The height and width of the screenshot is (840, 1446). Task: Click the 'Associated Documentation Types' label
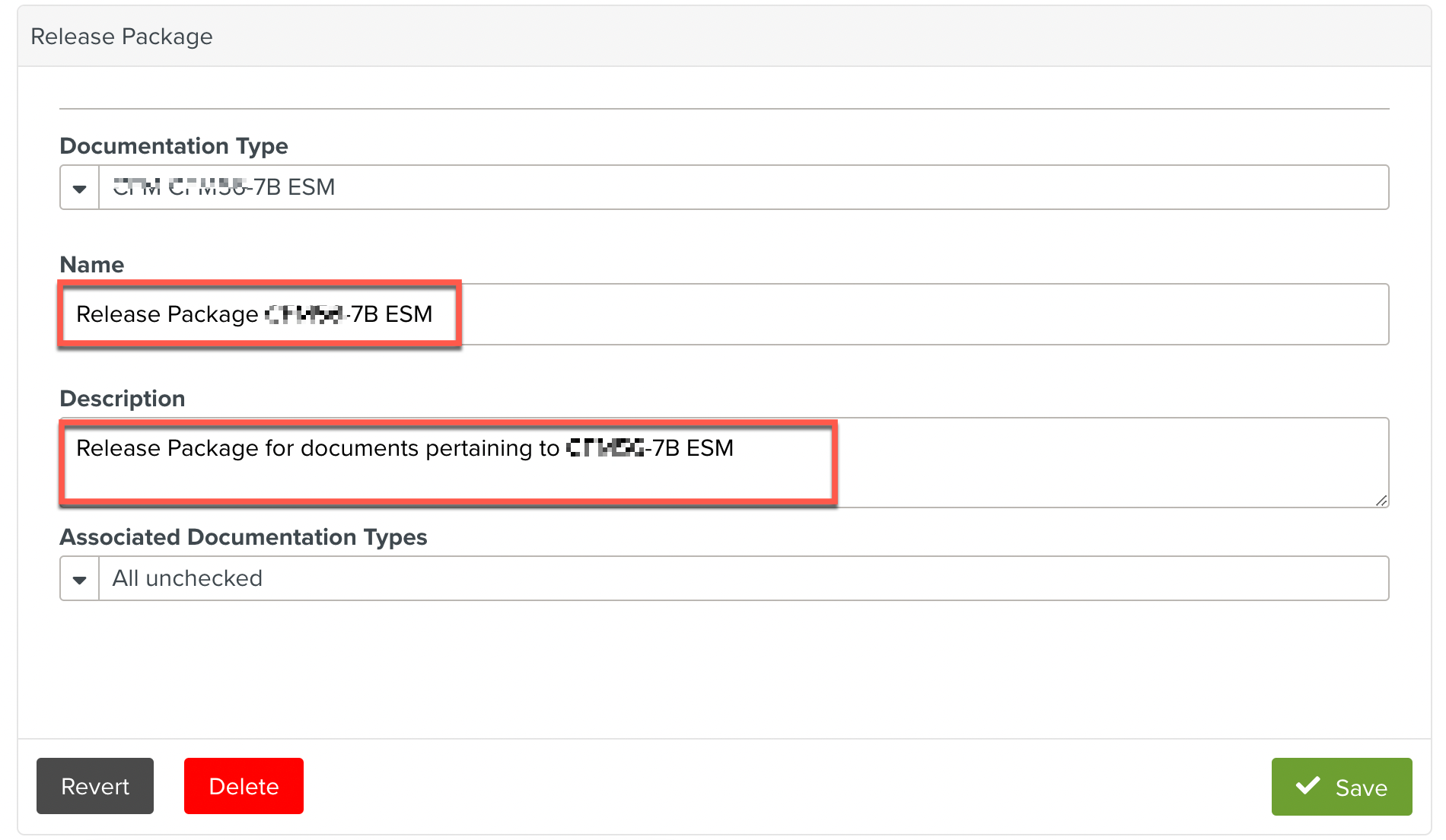243,536
